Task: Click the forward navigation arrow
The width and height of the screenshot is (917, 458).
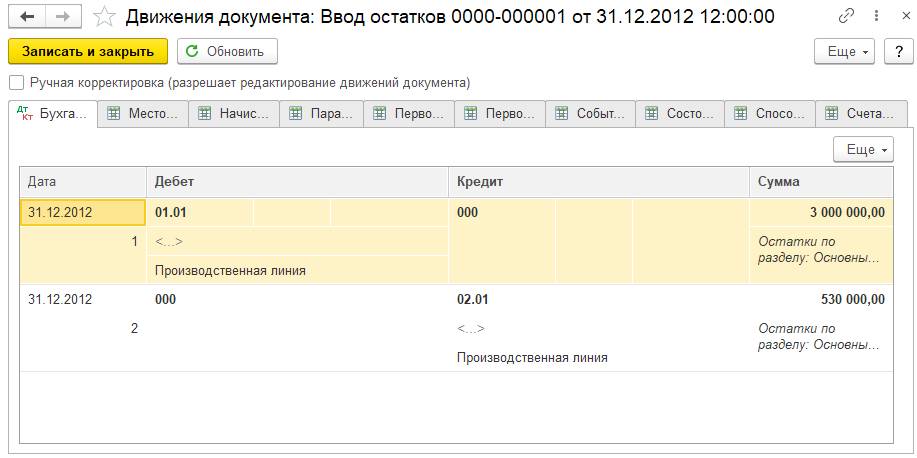Action: (x=62, y=17)
